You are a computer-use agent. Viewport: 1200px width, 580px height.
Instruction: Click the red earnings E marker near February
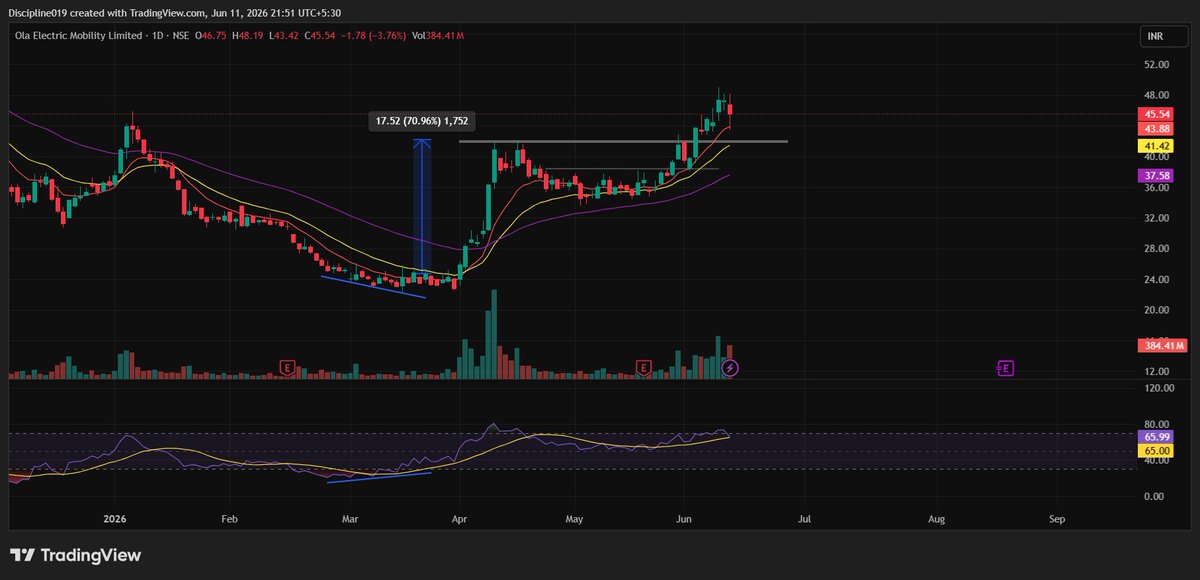tap(288, 368)
